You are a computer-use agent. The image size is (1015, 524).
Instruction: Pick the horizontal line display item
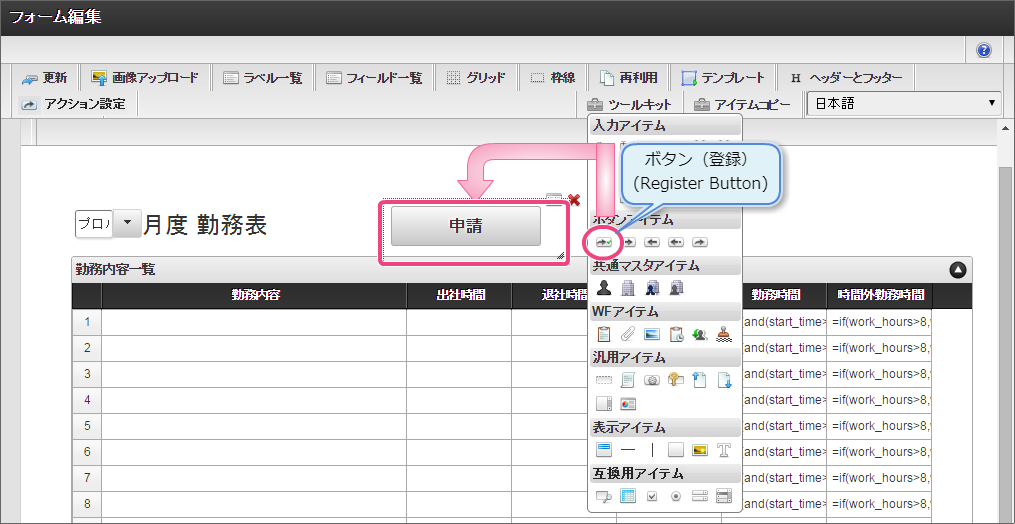coord(627,449)
